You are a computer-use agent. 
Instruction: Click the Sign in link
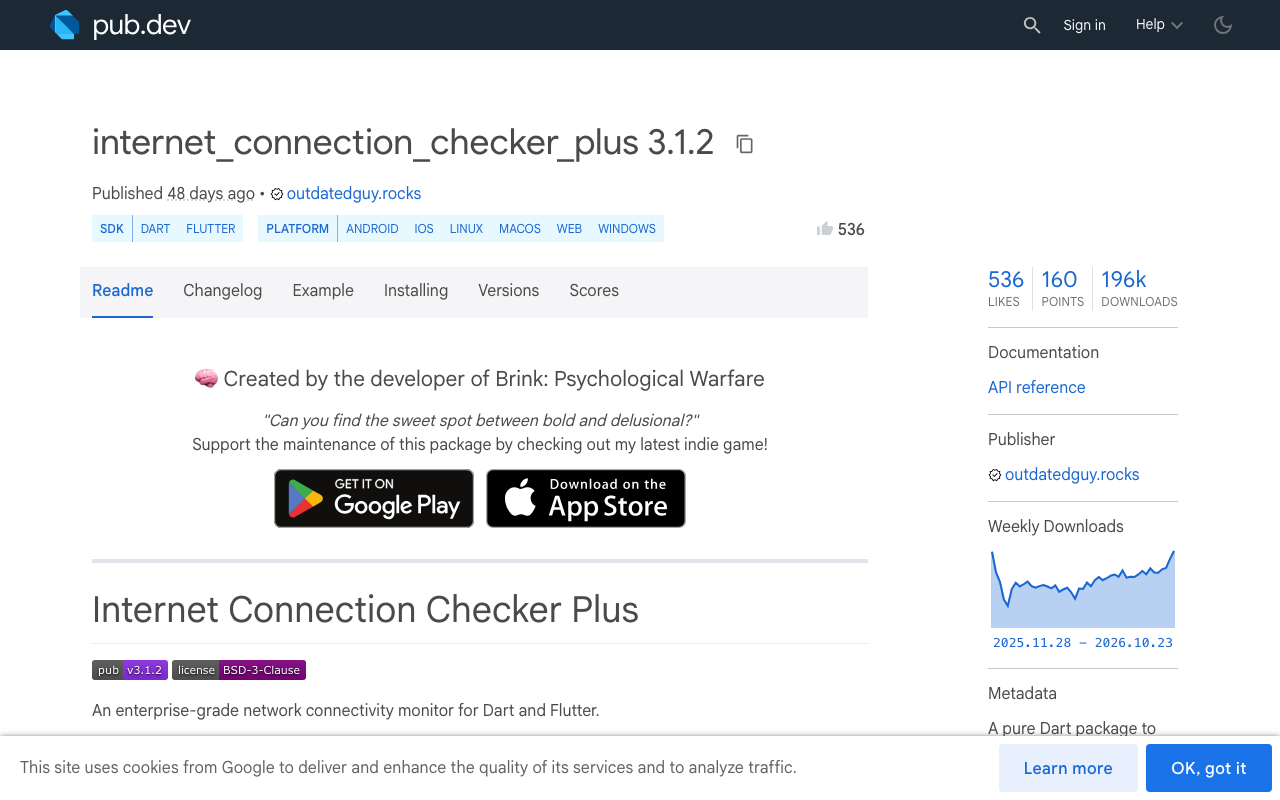(x=1084, y=25)
